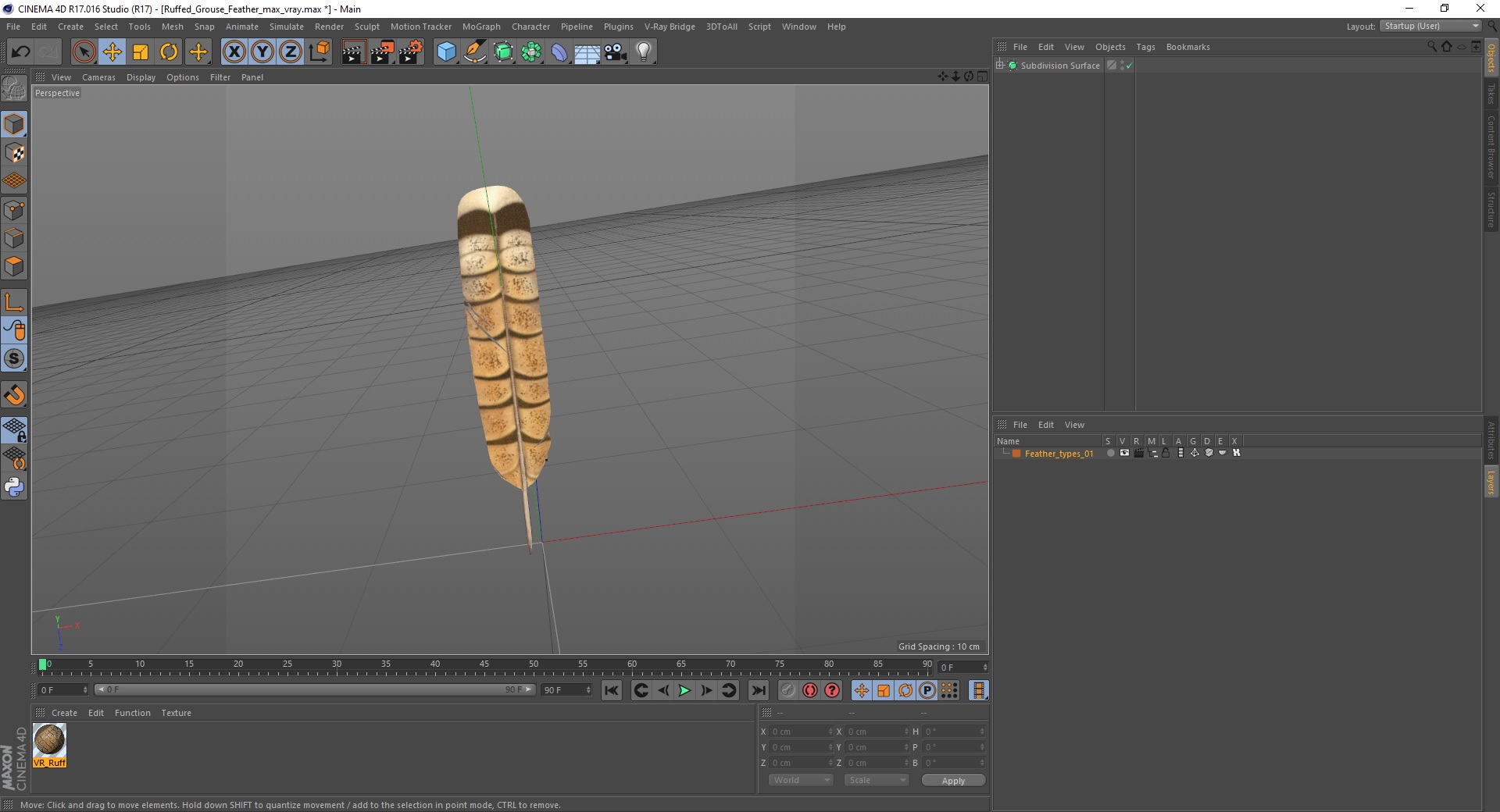Switch to Model mode in left sidebar
1500x812 pixels.
click(x=14, y=124)
